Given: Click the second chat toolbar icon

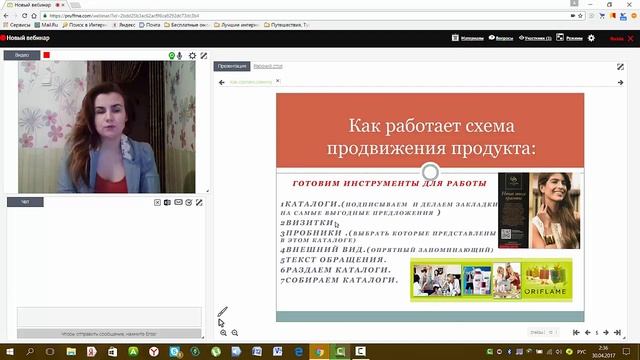Looking at the screenshot, I should [167, 202].
